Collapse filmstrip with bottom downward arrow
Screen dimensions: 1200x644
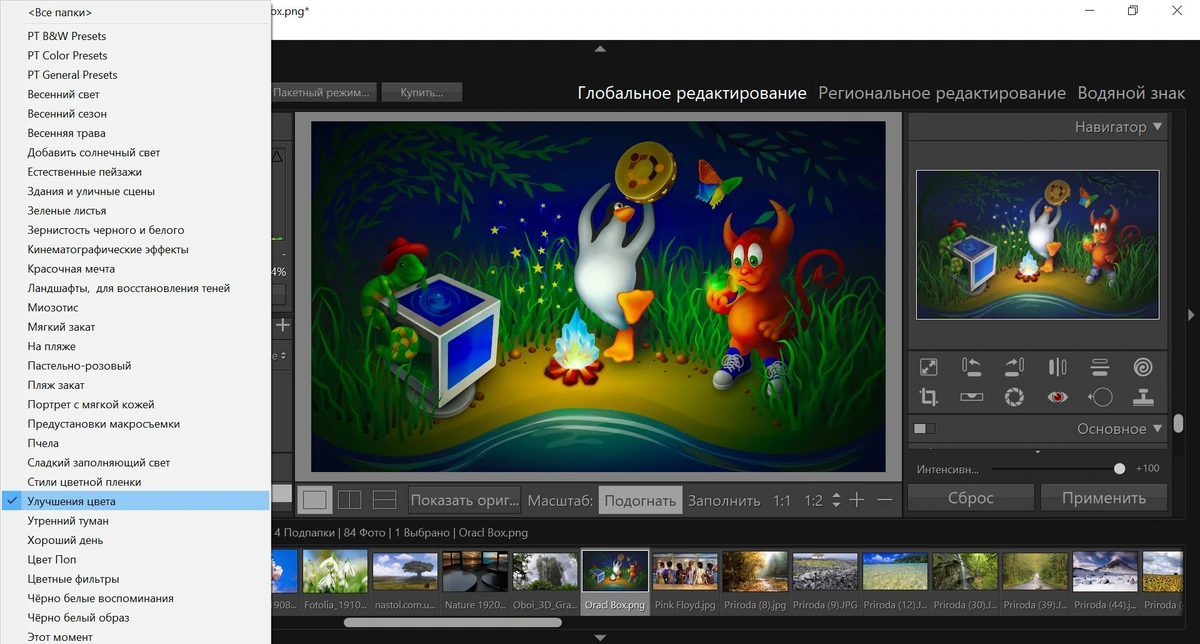[600, 637]
